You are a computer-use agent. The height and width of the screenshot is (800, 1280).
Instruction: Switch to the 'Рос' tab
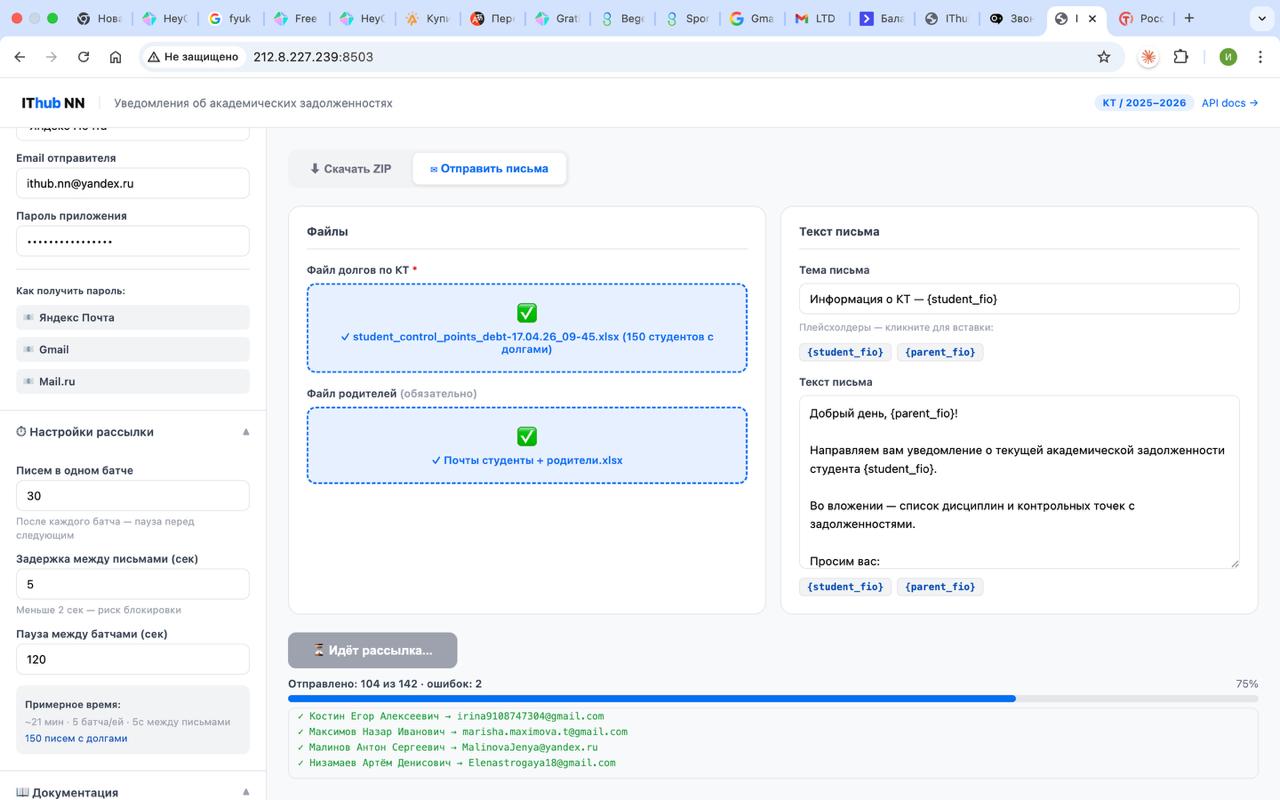(1142, 18)
